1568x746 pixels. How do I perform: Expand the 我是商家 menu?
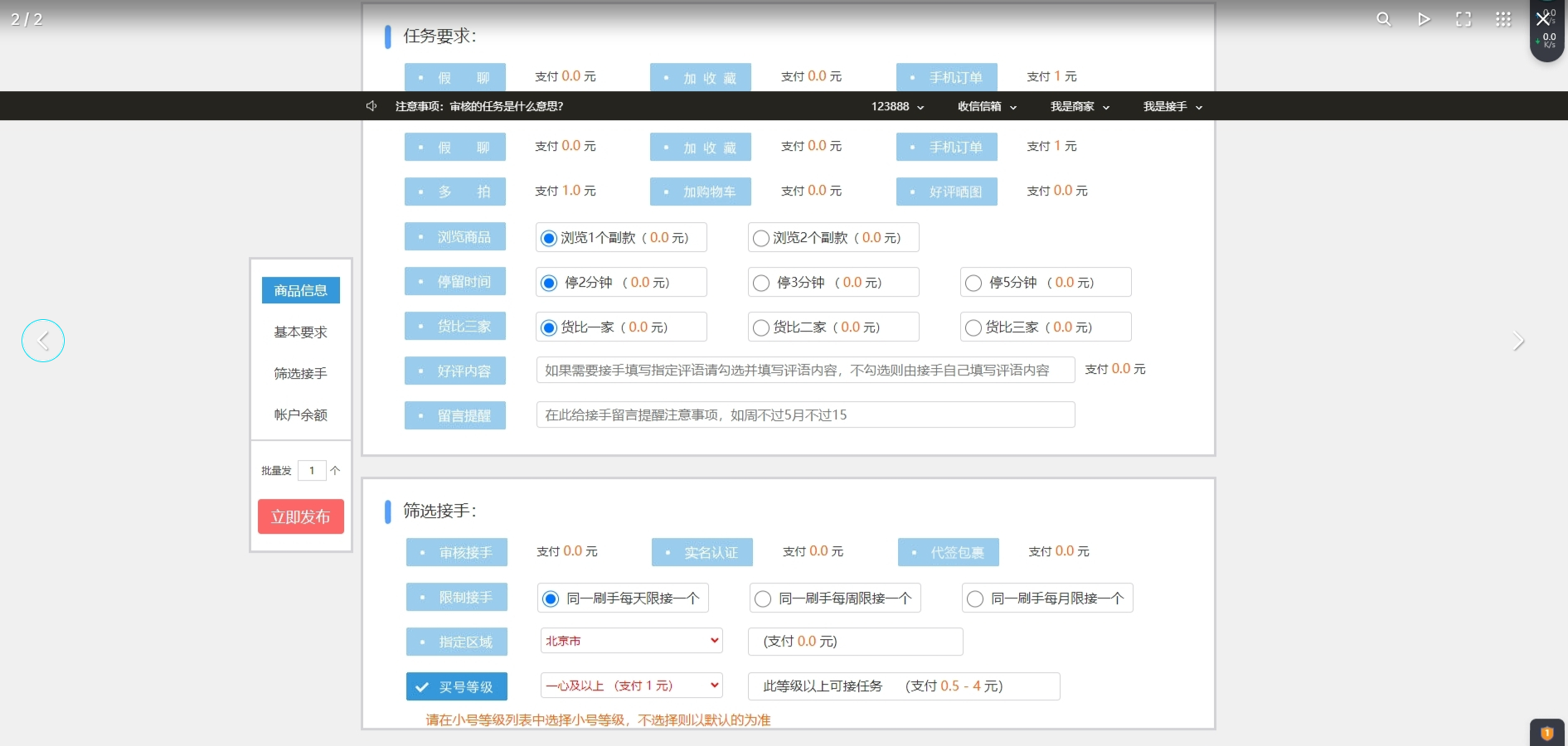1080,106
